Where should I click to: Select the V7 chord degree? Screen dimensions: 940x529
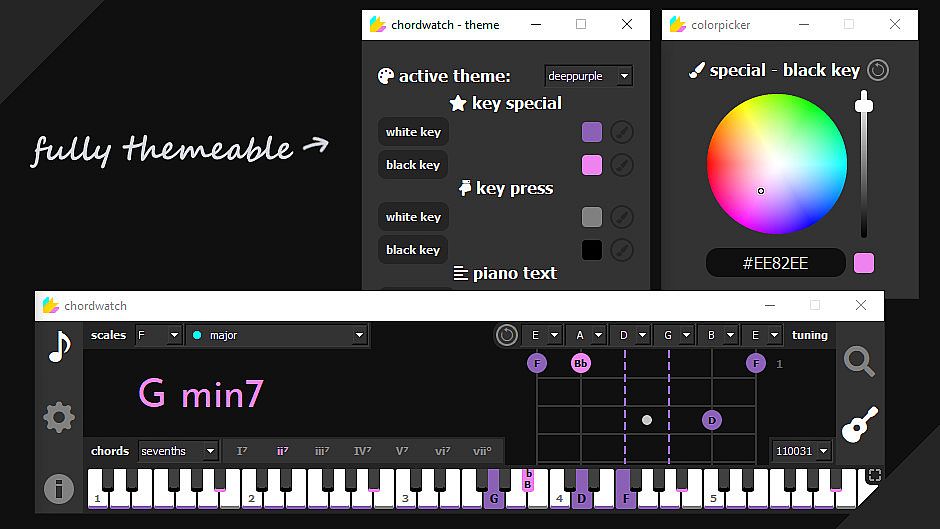402,451
